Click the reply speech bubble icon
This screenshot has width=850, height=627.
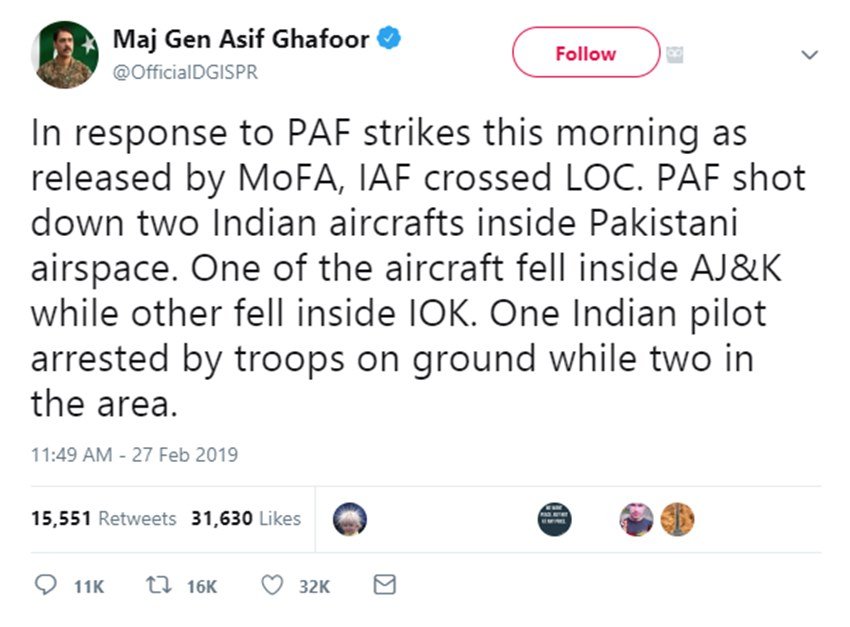(x=45, y=585)
